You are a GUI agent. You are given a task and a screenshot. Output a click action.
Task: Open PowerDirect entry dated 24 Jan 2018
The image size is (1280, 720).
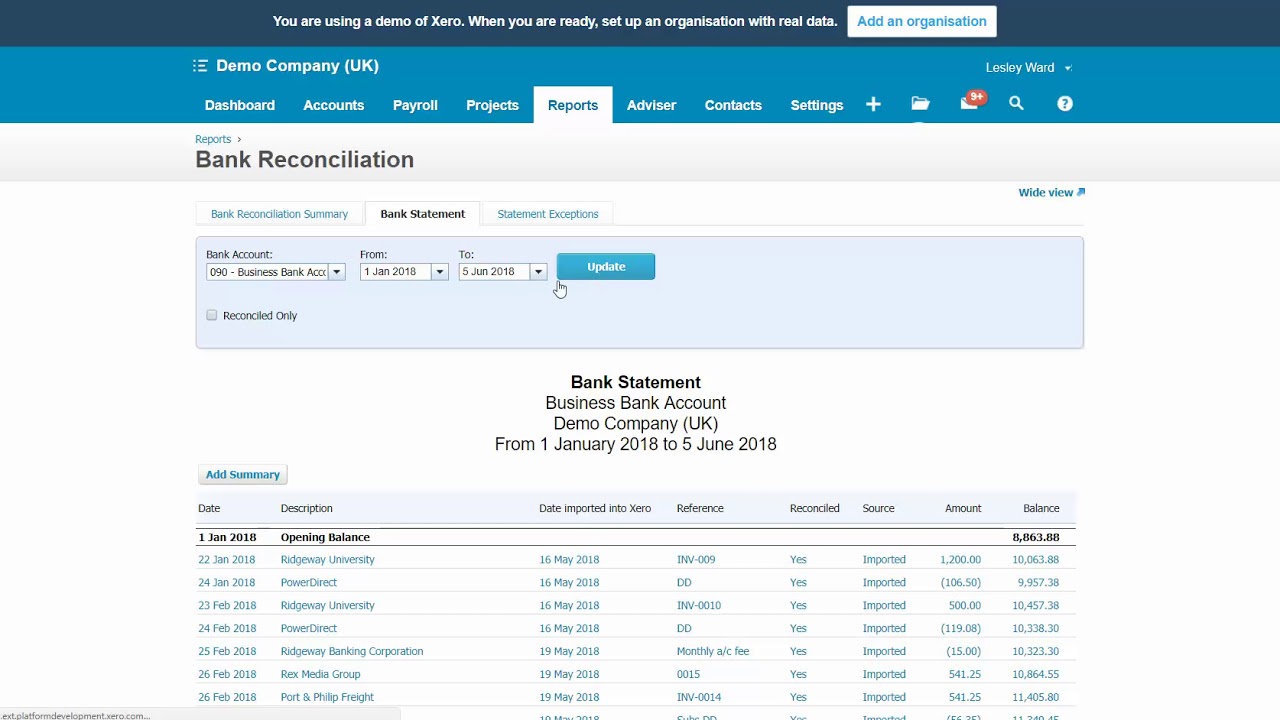click(309, 583)
